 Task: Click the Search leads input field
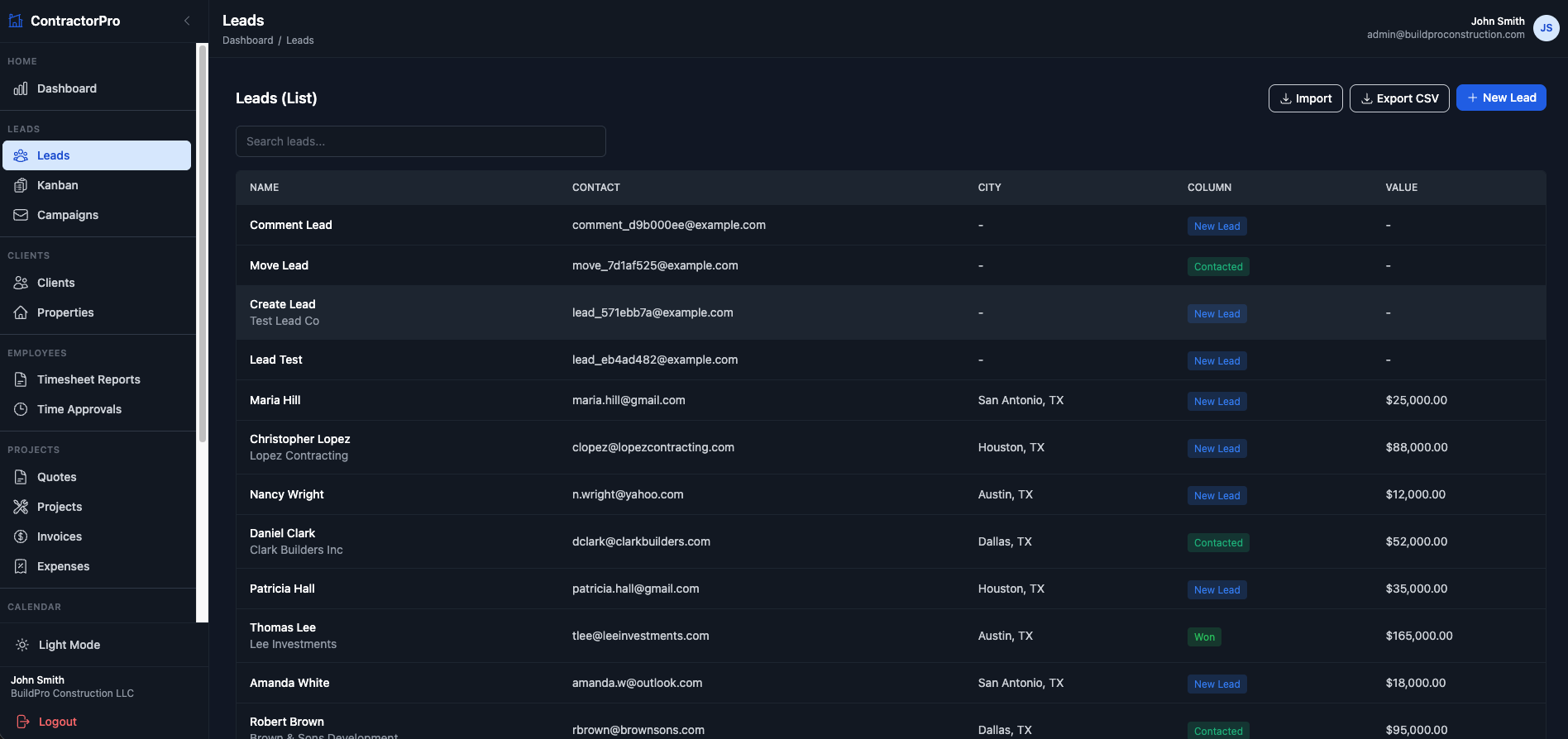click(x=420, y=141)
